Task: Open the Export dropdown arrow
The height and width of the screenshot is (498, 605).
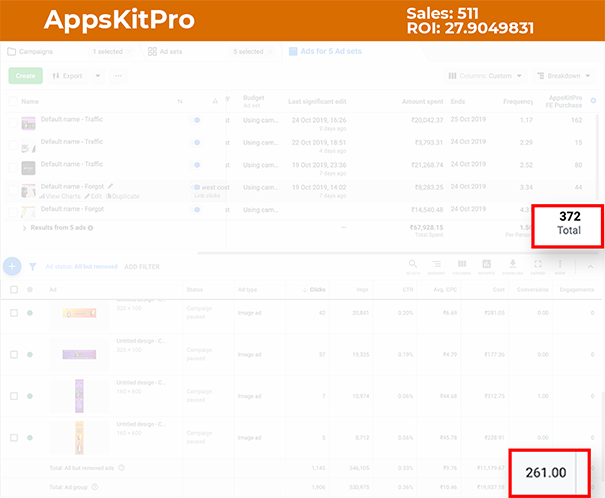Action: tap(97, 76)
